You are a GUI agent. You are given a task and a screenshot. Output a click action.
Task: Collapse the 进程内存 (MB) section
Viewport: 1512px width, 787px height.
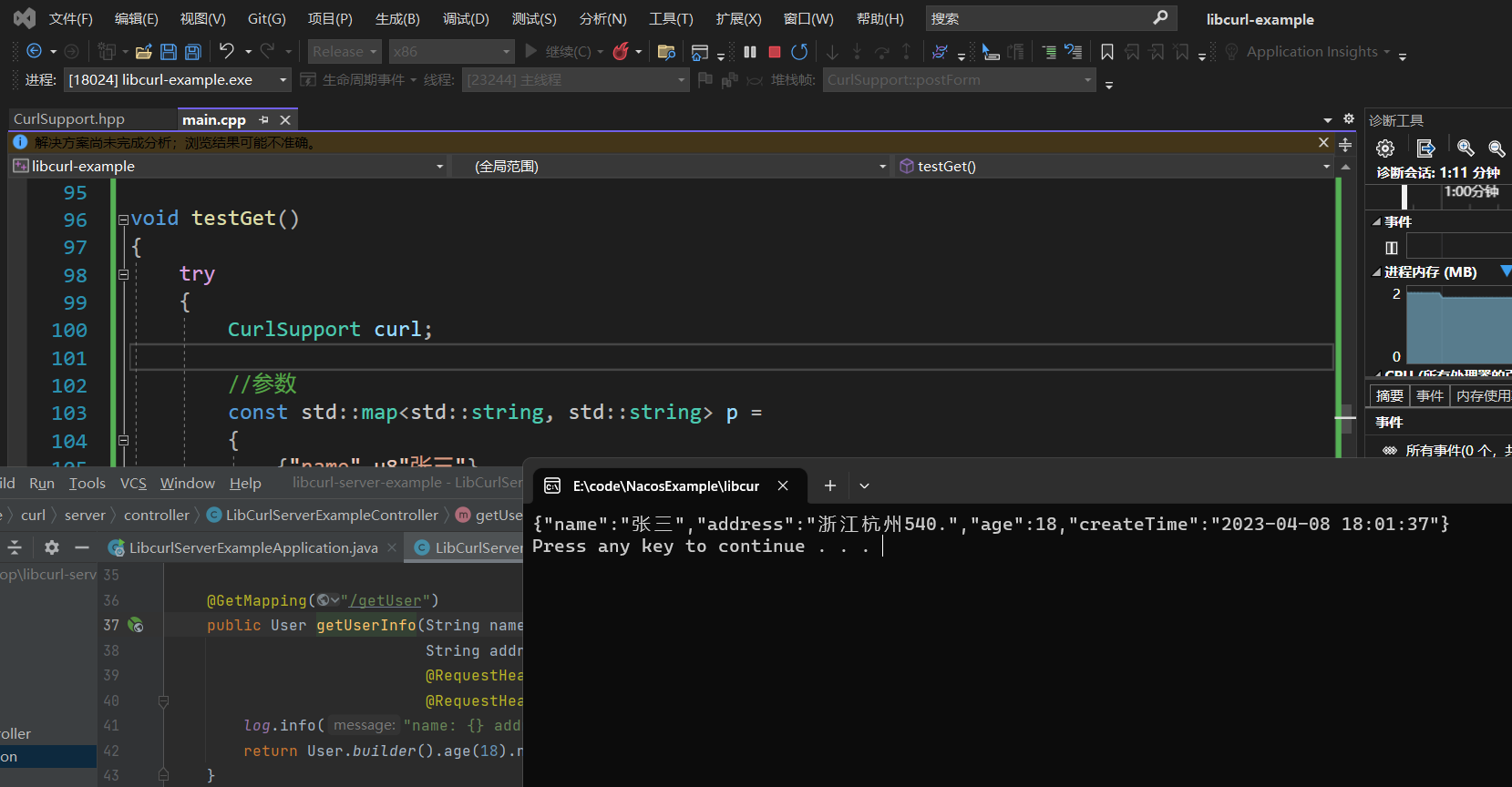point(1376,272)
